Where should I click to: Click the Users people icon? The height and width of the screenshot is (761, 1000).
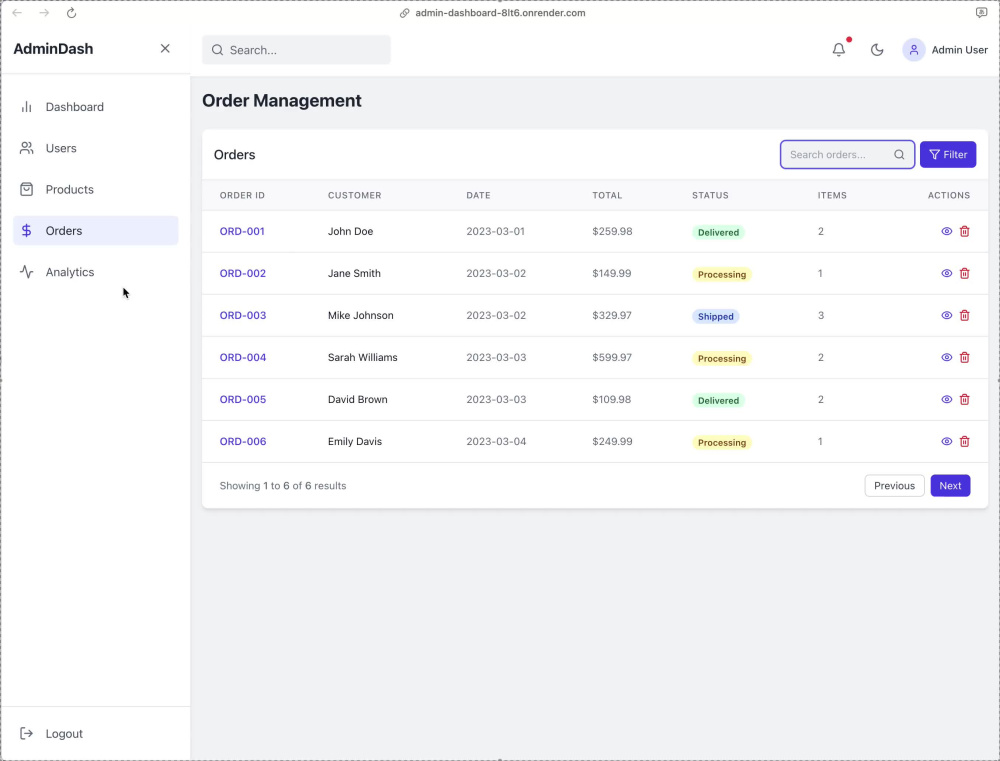26,148
